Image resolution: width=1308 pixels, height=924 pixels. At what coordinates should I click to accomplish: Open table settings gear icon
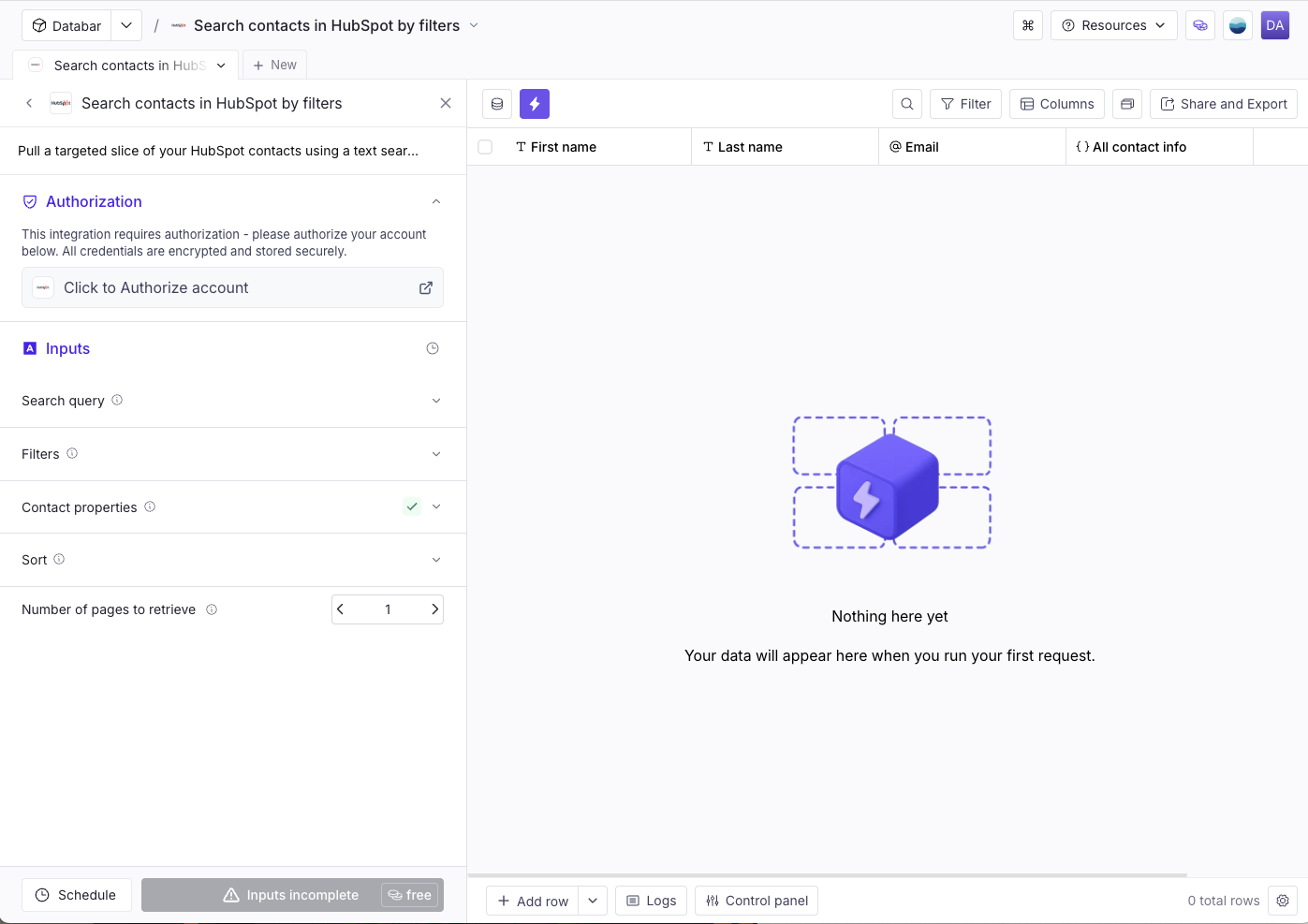point(1283,901)
